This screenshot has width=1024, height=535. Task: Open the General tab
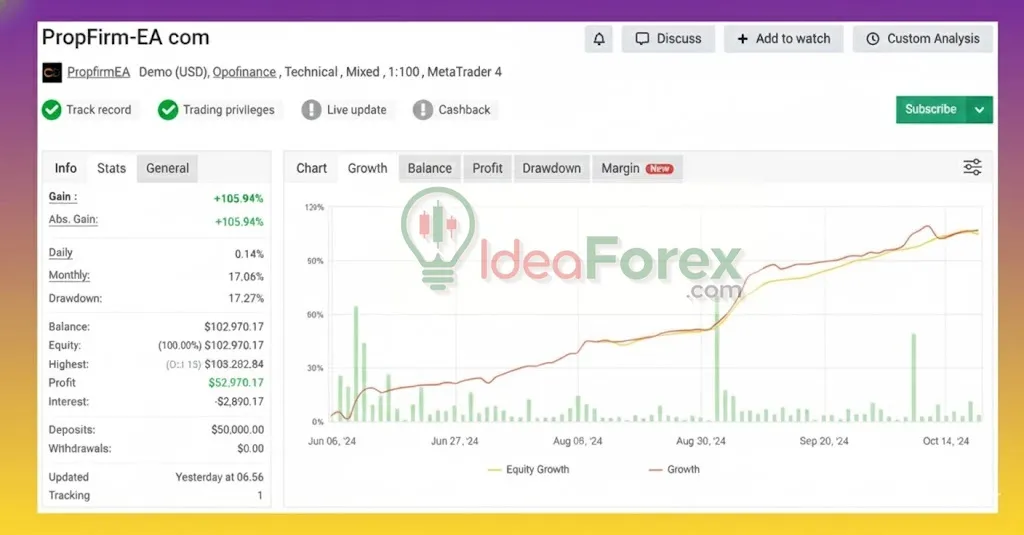point(167,168)
